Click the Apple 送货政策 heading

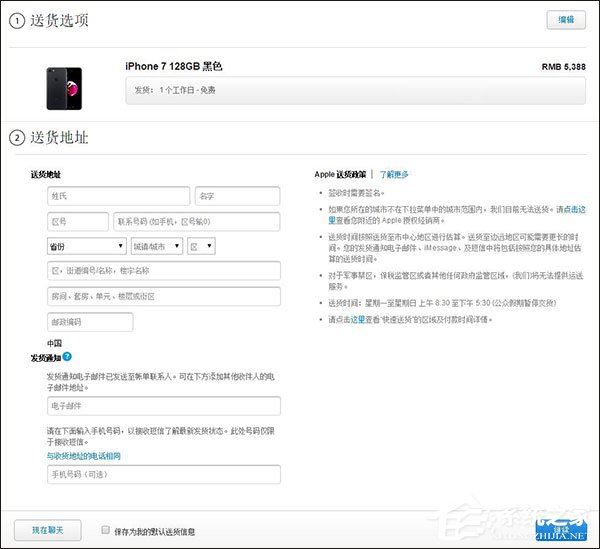coord(340,174)
